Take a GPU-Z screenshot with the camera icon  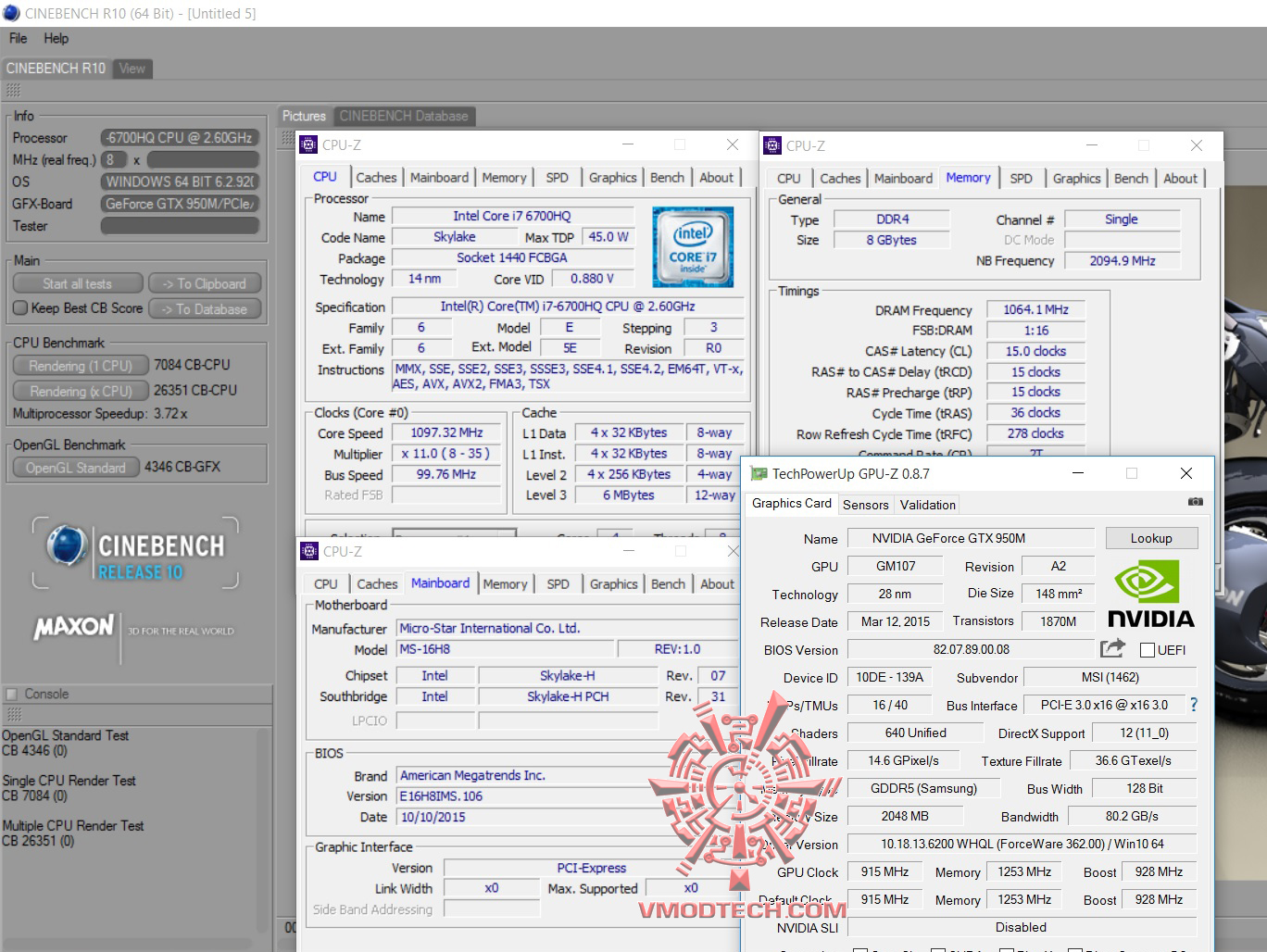1196,502
